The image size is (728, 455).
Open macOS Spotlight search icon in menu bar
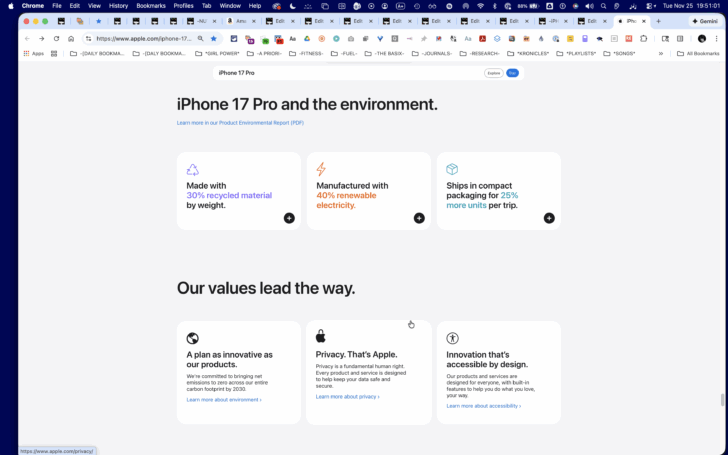coord(603,6)
